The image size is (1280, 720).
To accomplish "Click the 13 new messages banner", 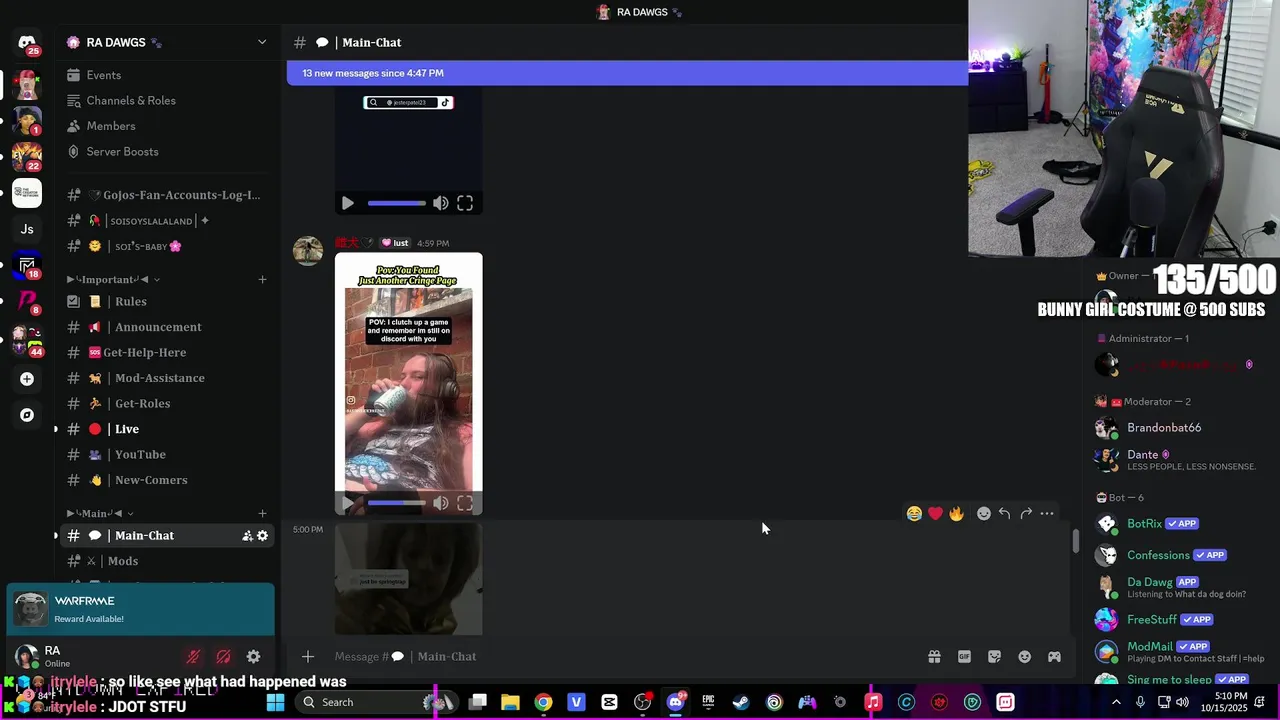I will pyautogui.click(x=627, y=73).
